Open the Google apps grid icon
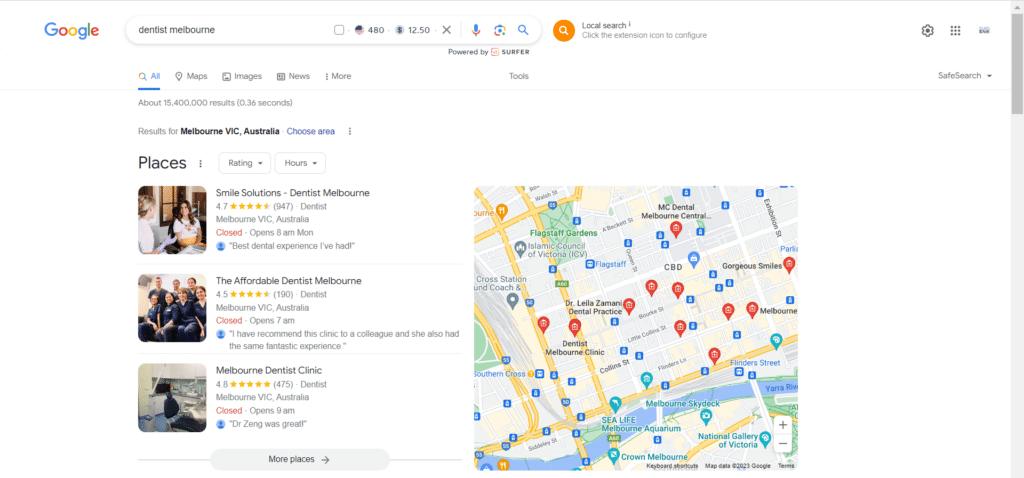This screenshot has width=1024, height=478. click(x=955, y=31)
